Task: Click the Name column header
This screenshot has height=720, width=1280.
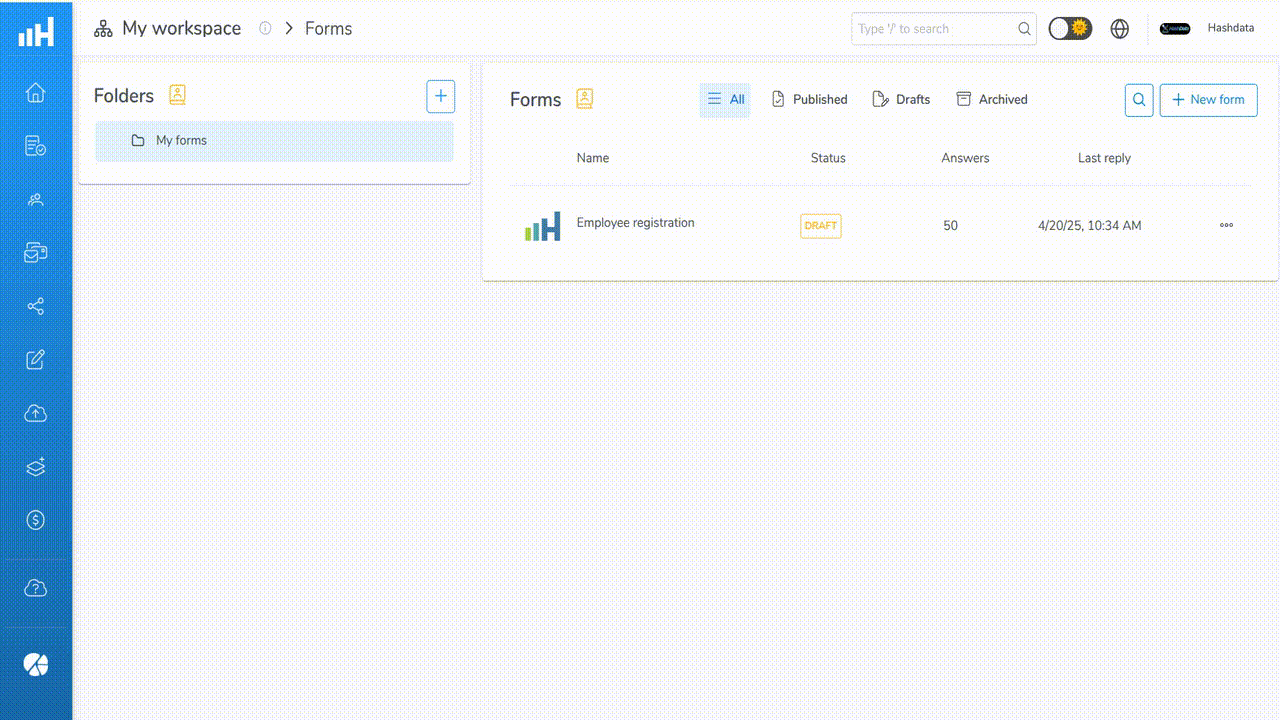Action: coord(593,158)
